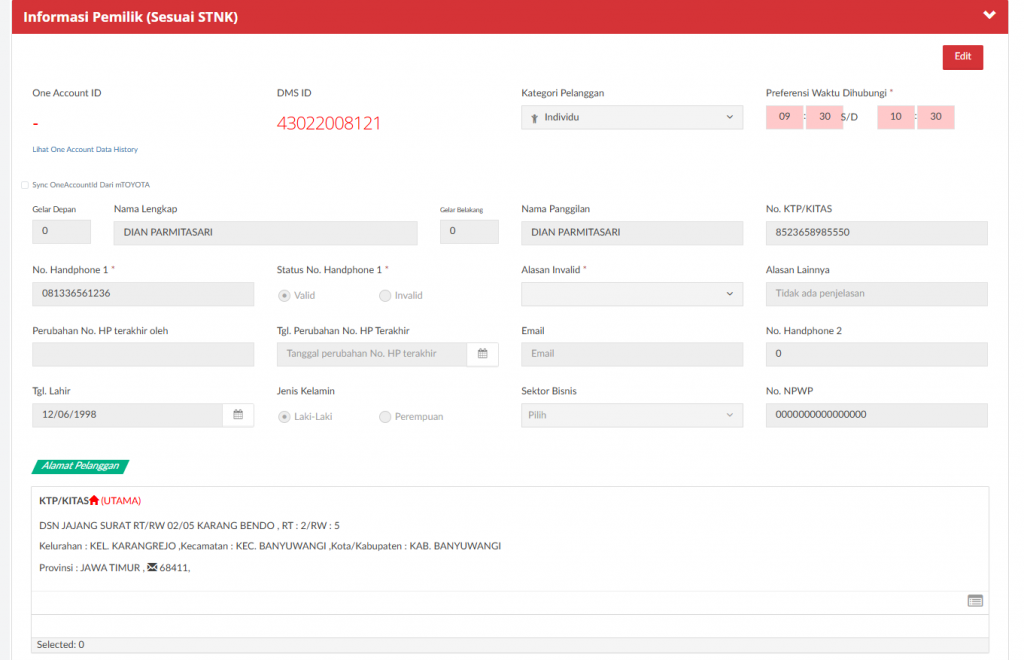Click the address grid menu icon
Screen dimensions: 1024x660
(975, 601)
